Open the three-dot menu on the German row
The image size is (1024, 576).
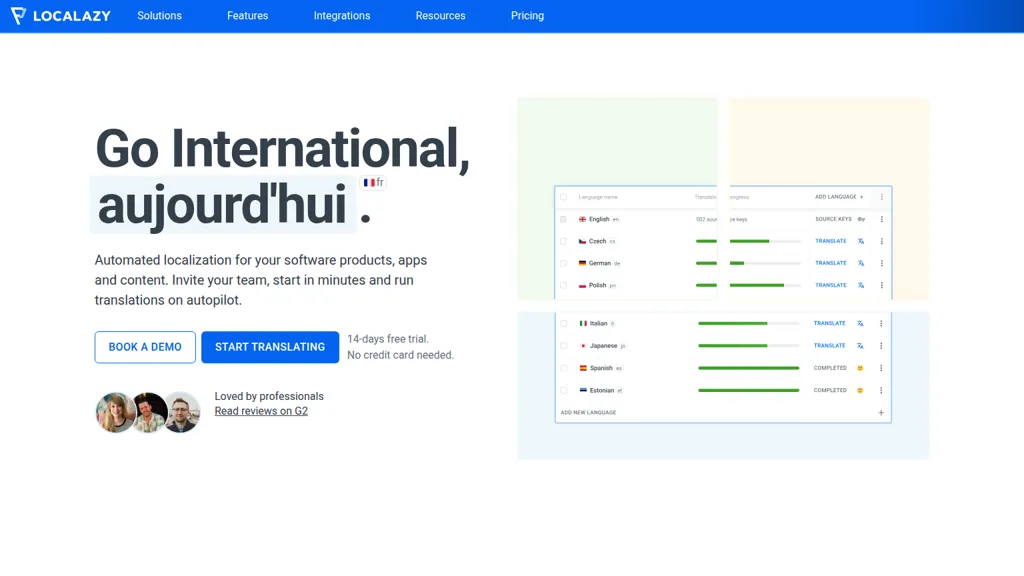point(882,263)
